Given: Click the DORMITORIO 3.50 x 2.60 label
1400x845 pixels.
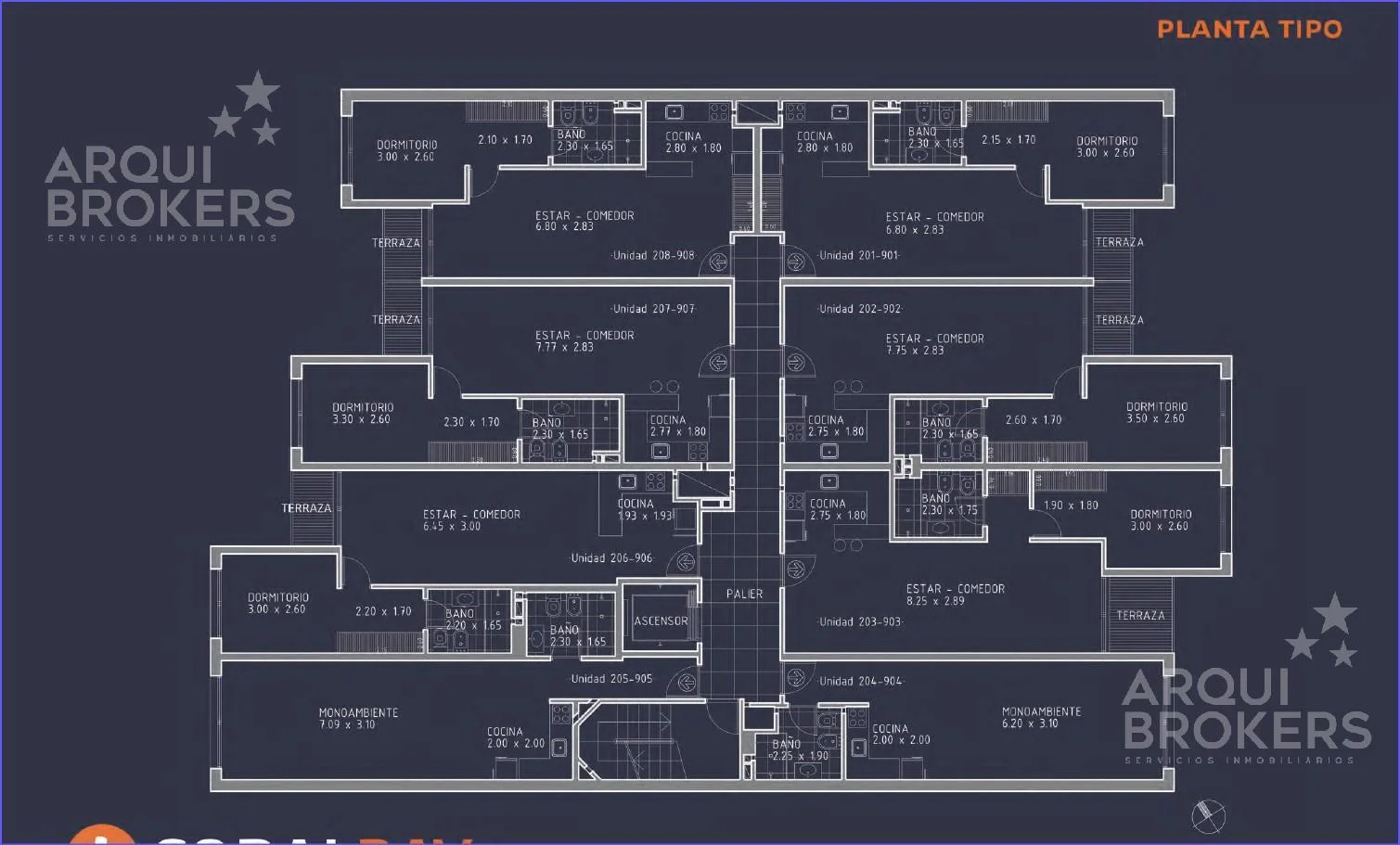Looking at the screenshot, I should pyautogui.click(x=1156, y=413).
